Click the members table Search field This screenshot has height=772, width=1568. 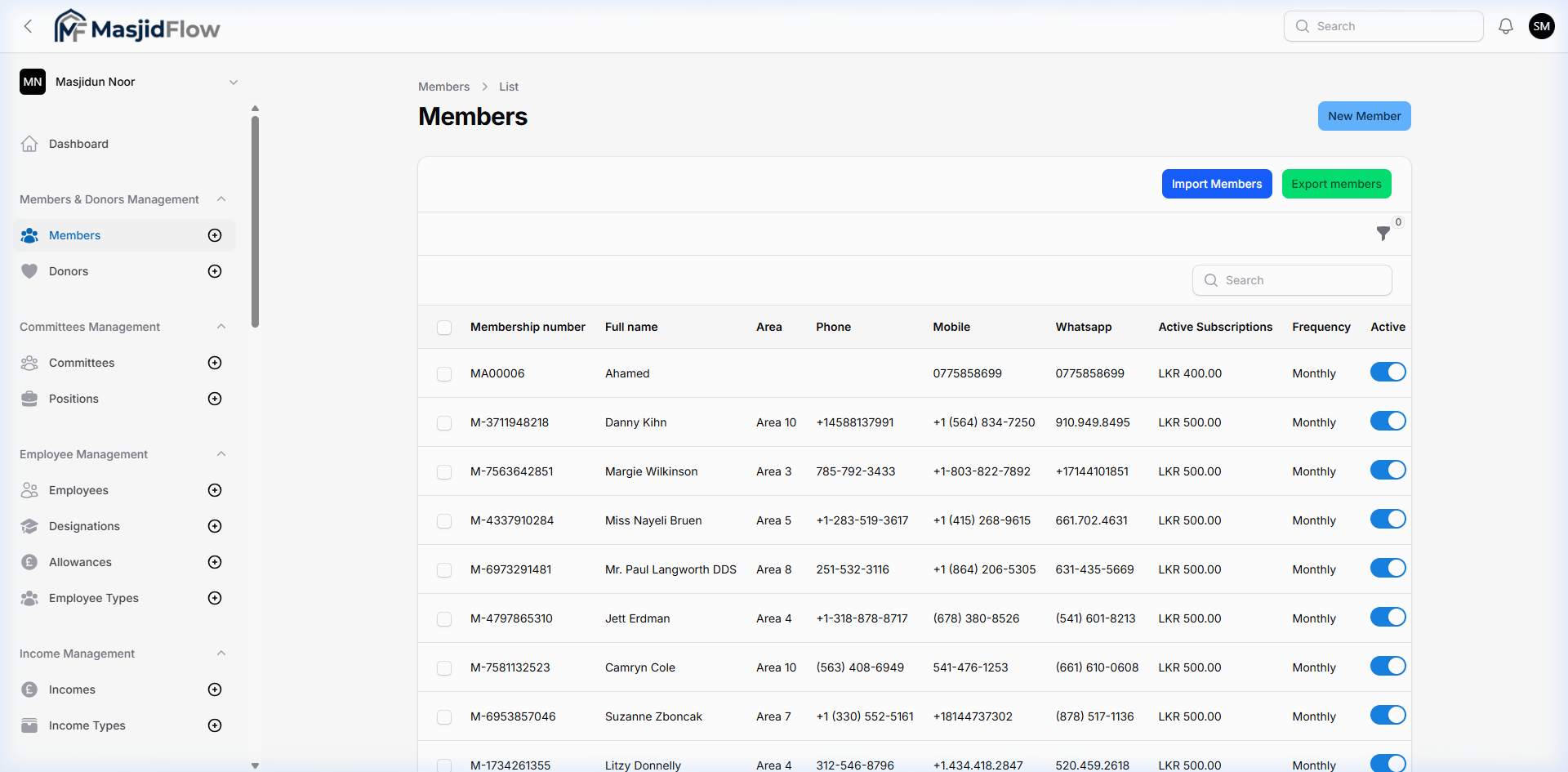[x=1291, y=279]
